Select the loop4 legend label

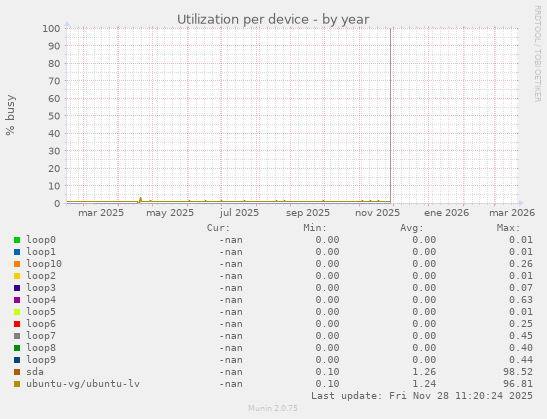tap(41, 300)
